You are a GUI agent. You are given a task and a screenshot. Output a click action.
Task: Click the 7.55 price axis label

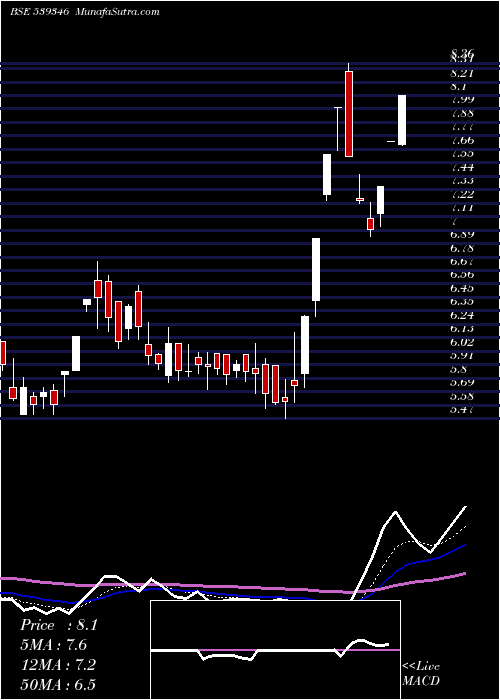pos(462,154)
